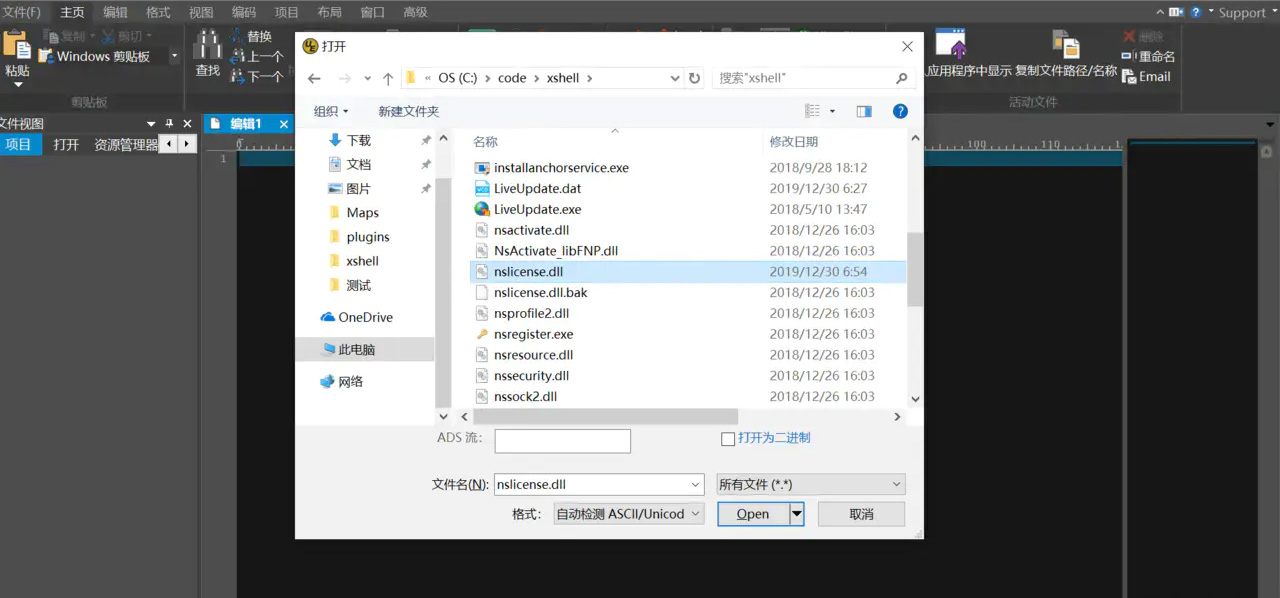Screen dimensions: 1280x598
Task: Click the 搜索"xshell" search field
Action: pyautogui.click(x=804, y=78)
